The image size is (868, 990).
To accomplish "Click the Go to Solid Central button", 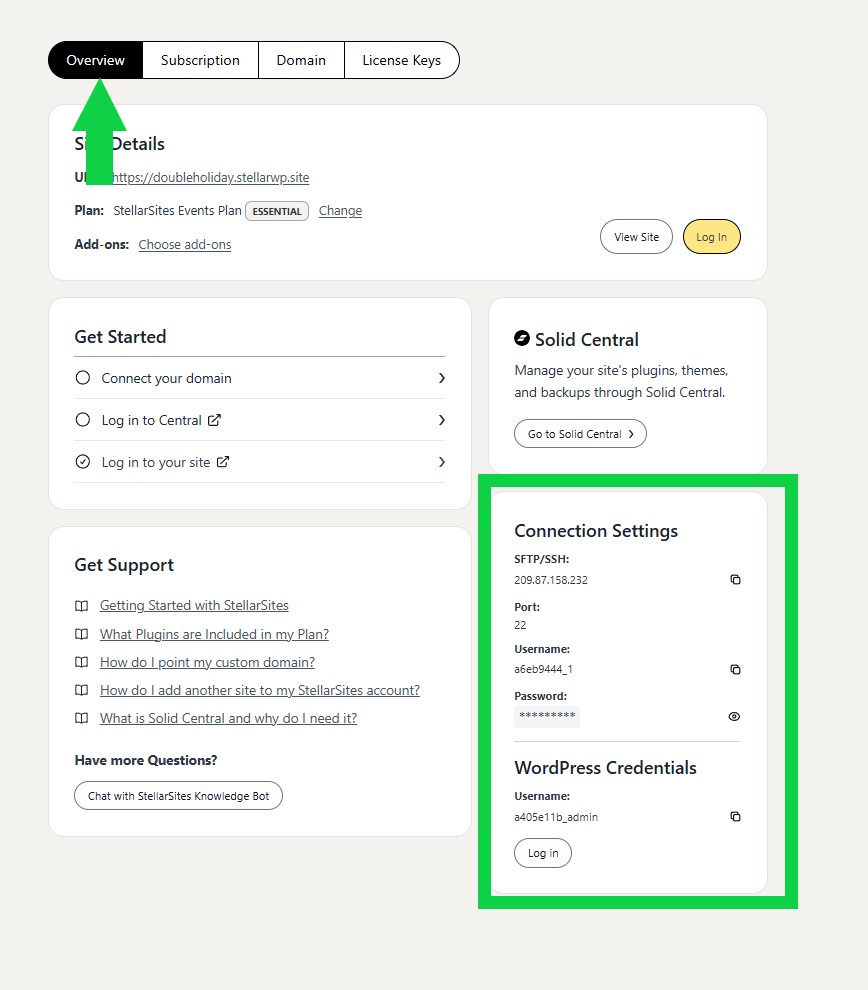I will click(580, 434).
